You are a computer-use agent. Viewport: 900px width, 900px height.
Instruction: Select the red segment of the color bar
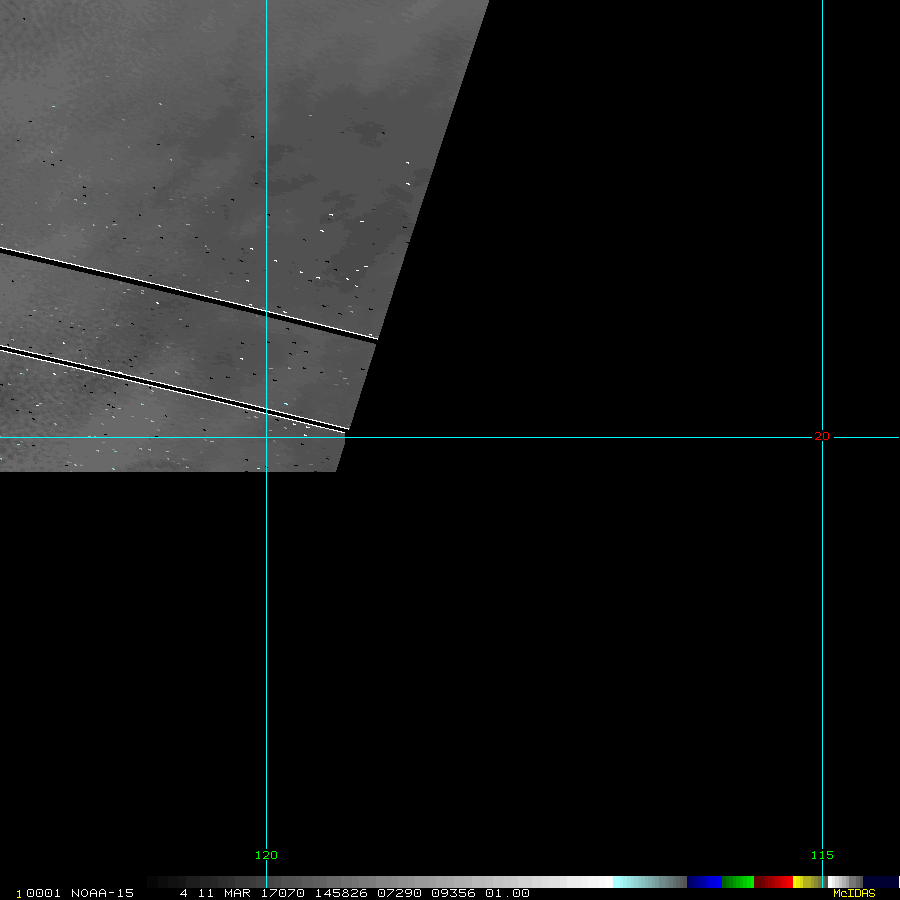click(x=773, y=882)
